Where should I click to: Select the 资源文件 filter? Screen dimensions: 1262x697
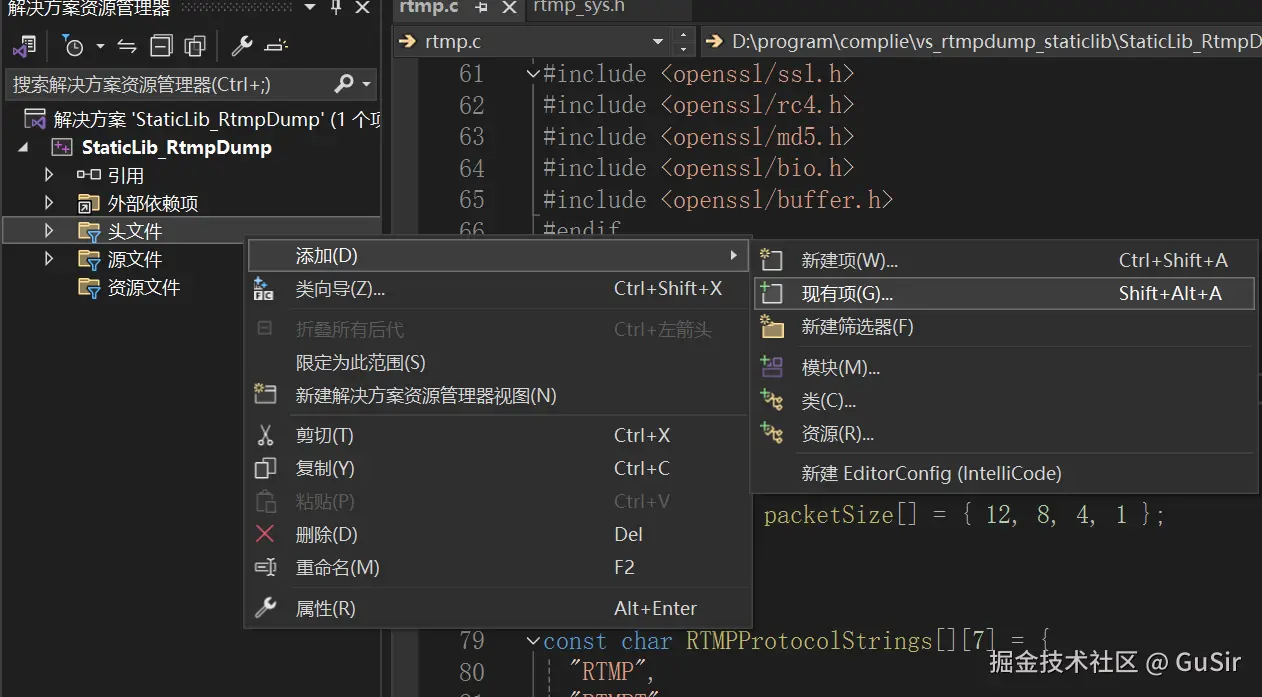[x=143, y=287]
